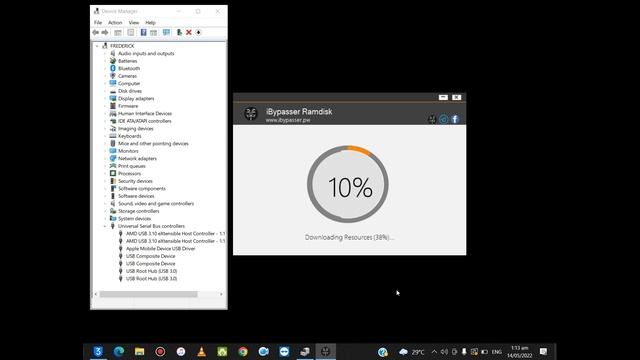Click the Facebook icon in iBypasser header
This screenshot has width=640, height=360.
coord(455,119)
